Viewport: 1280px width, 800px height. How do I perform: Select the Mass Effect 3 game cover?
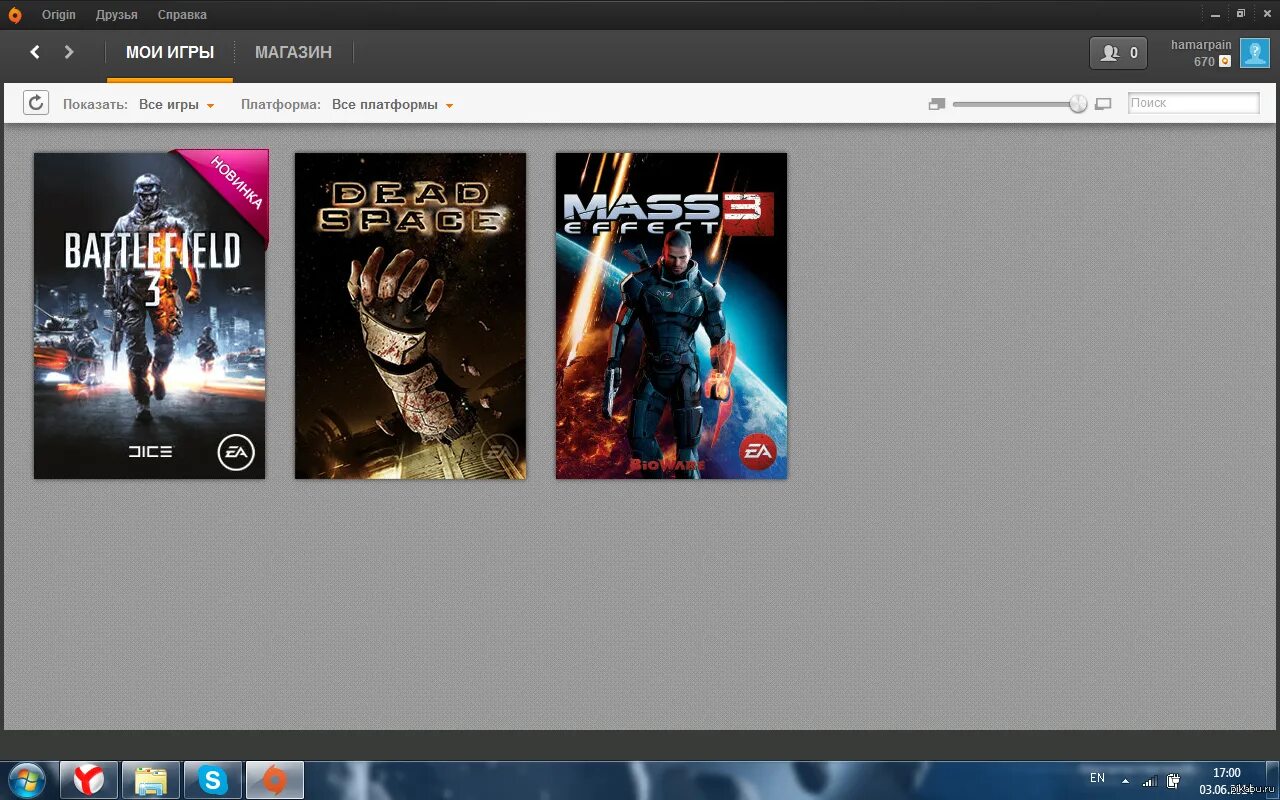point(671,315)
